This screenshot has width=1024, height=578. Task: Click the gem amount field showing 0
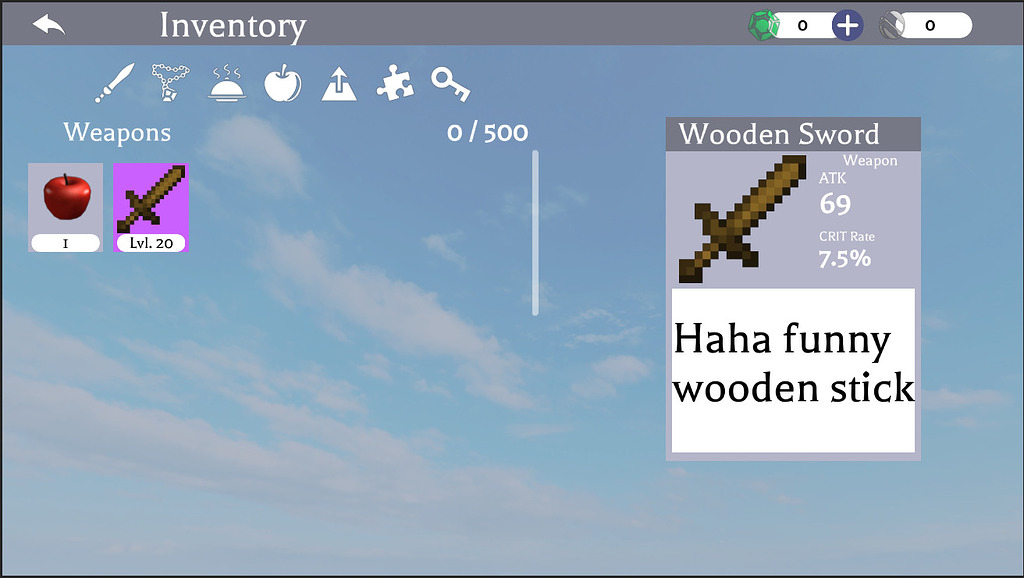pos(805,23)
